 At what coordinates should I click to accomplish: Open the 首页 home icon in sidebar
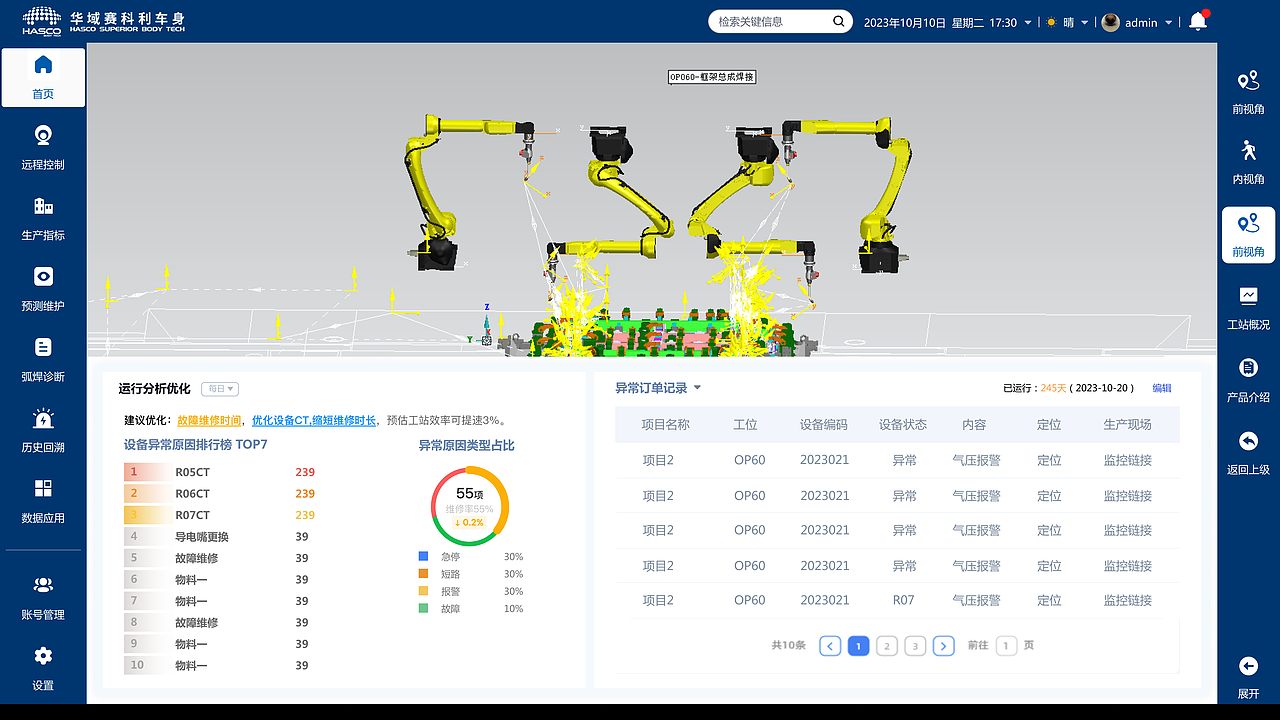point(43,66)
